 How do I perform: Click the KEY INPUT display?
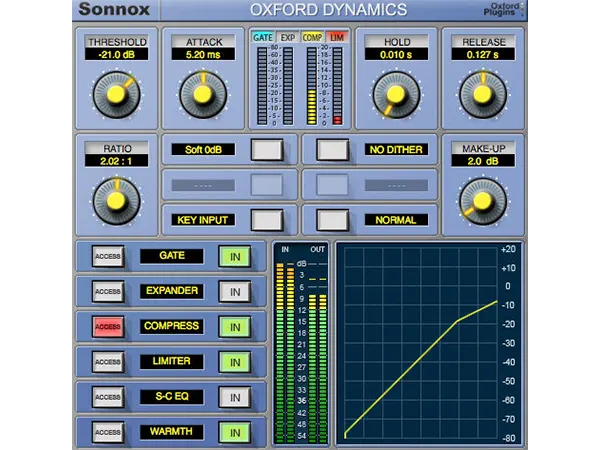pyautogui.click(x=203, y=220)
